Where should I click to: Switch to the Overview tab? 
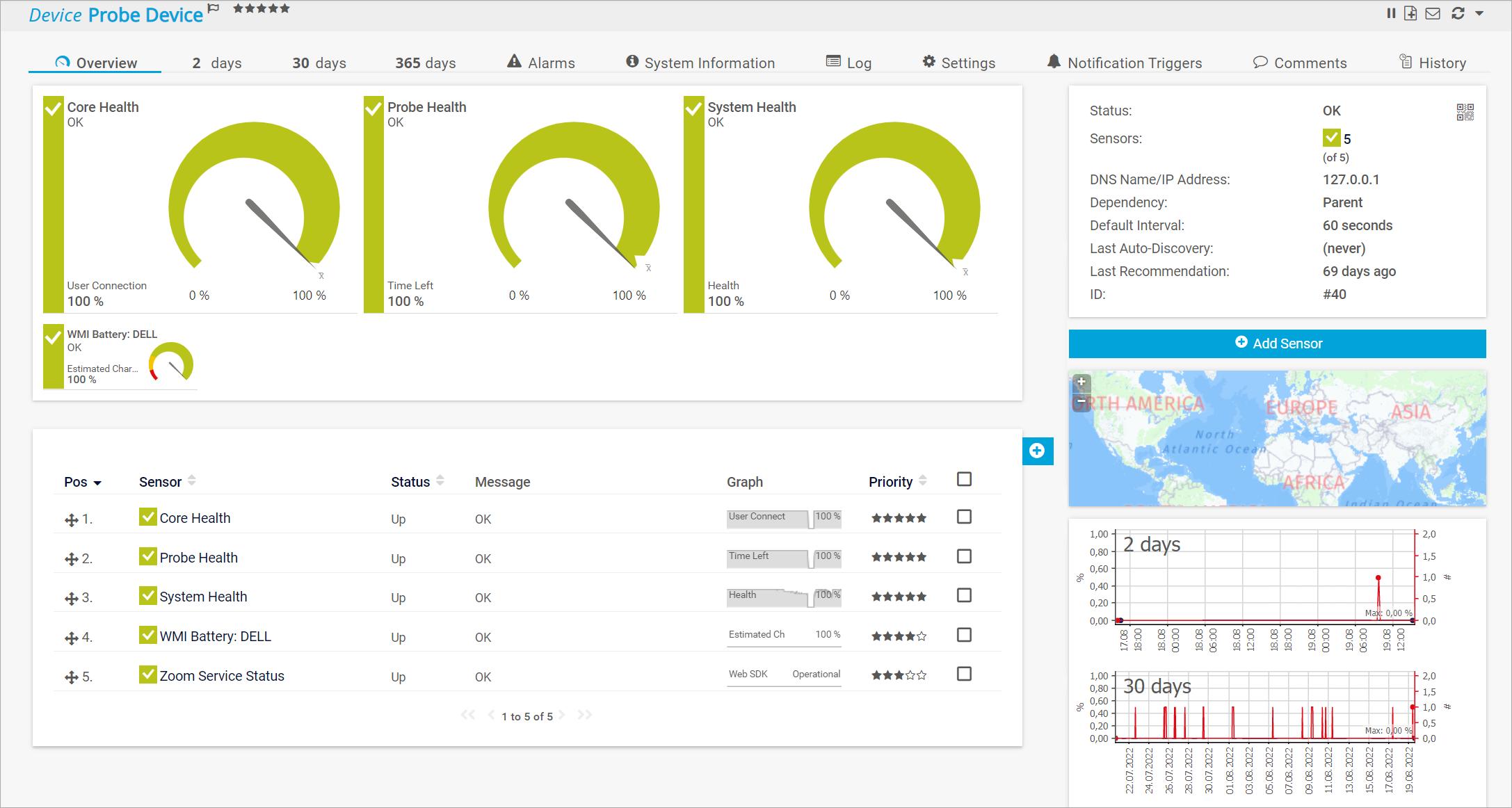pyautogui.click(x=95, y=63)
